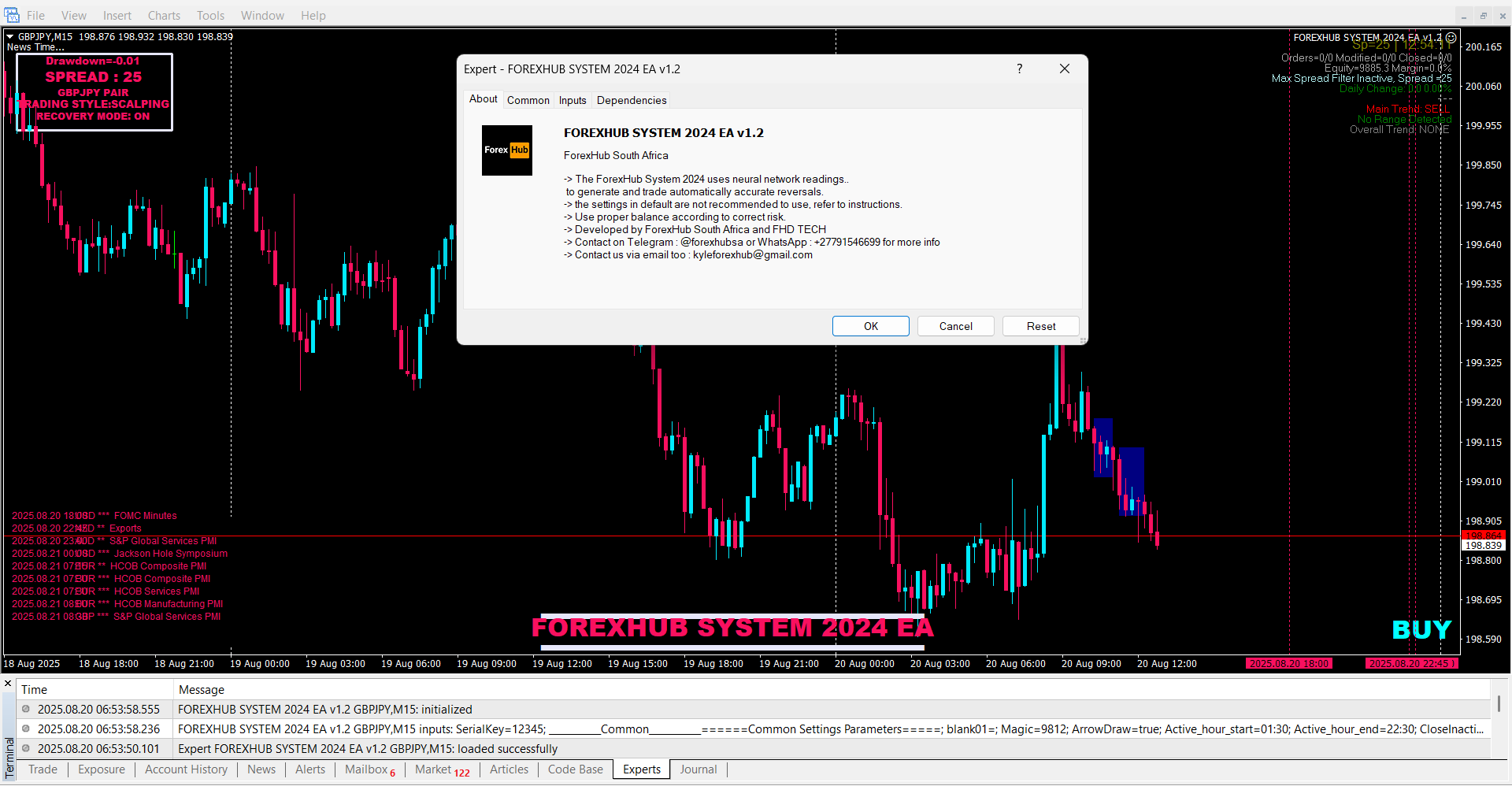1512x786 pixels.
Task: Click the vertical 'Terminal' label on the panel edge
Action: (x=9, y=758)
